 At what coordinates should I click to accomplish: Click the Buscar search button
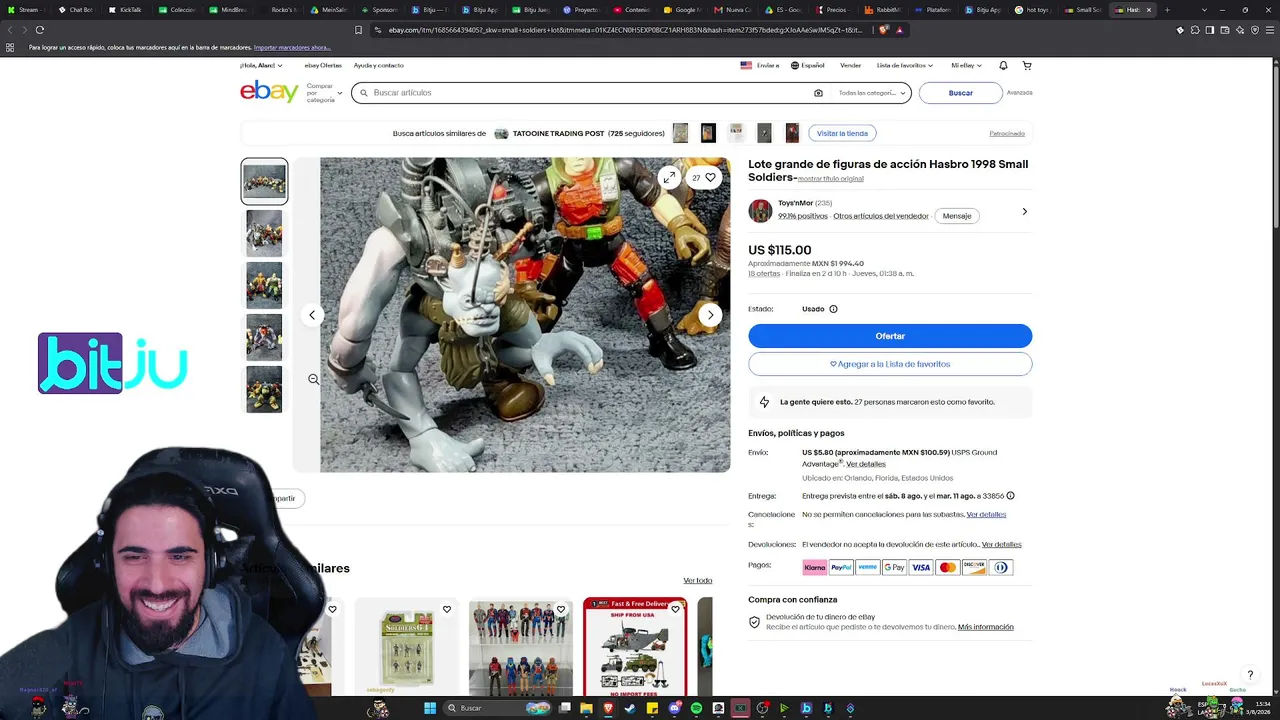[961, 93]
